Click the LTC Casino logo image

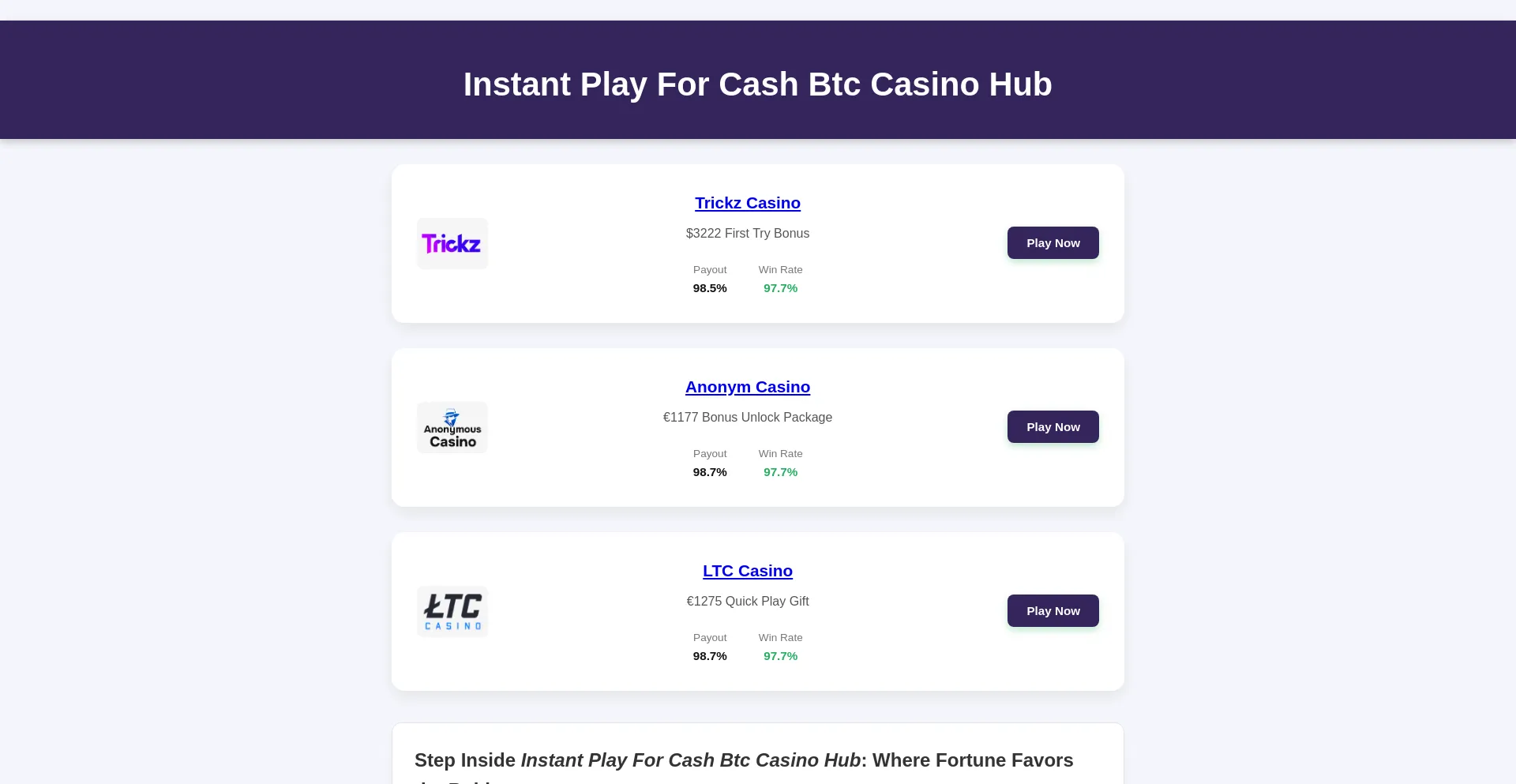[x=452, y=611]
